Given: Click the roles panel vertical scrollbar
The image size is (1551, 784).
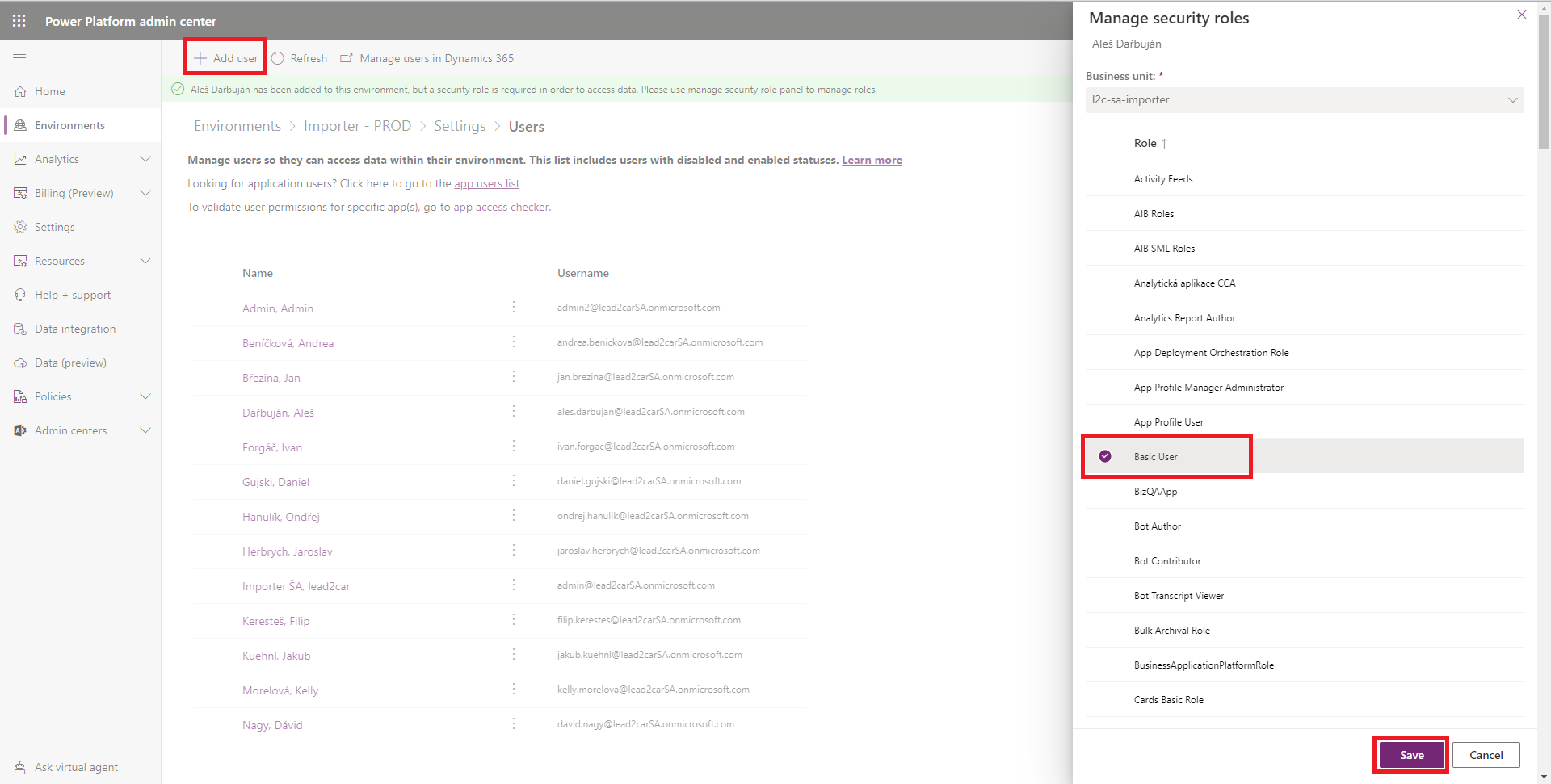Looking at the screenshot, I should (x=1543, y=81).
